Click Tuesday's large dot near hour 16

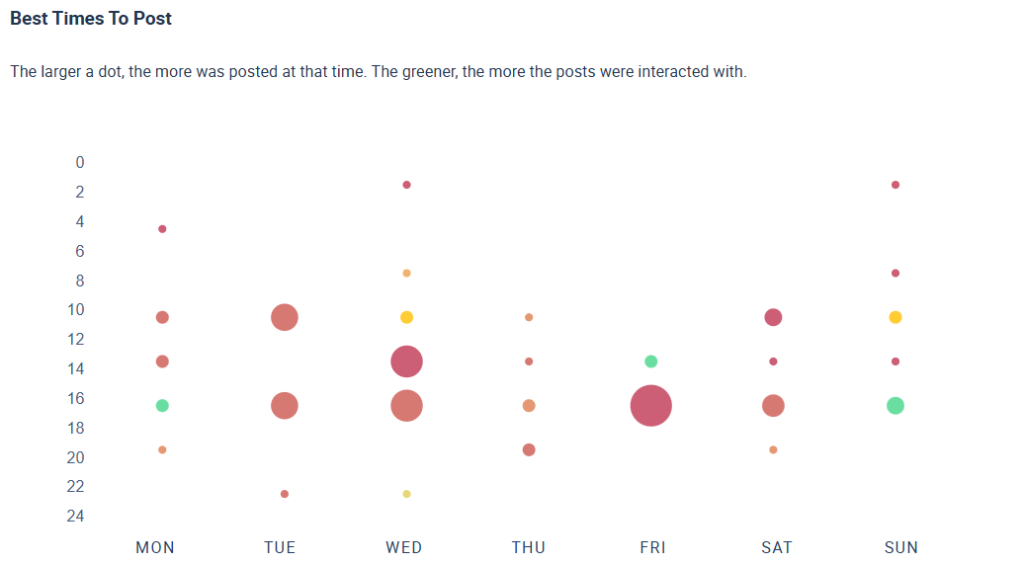[x=284, y=405]
